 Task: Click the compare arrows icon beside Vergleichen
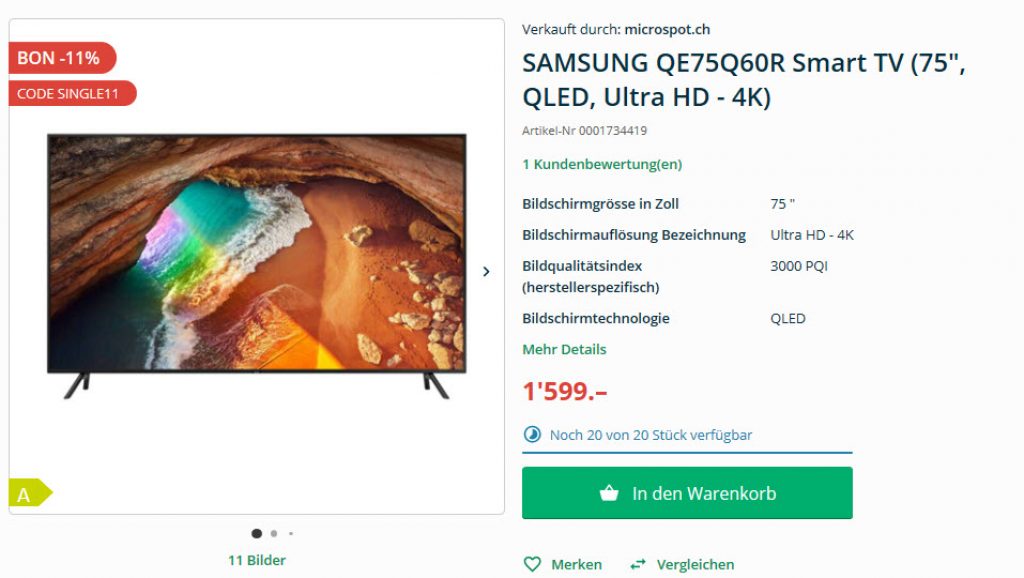(638, 564)
